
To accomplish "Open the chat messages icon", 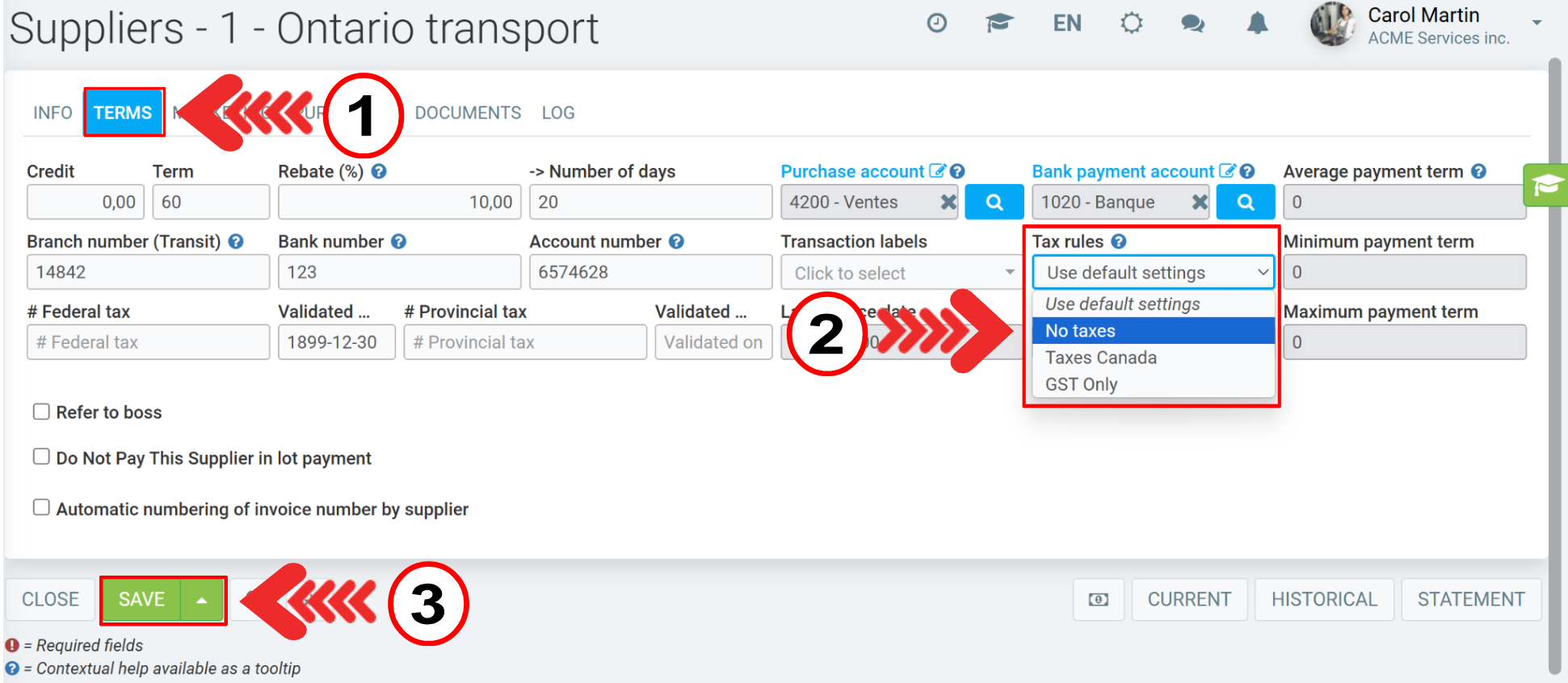I will [x=1192, y=23].
